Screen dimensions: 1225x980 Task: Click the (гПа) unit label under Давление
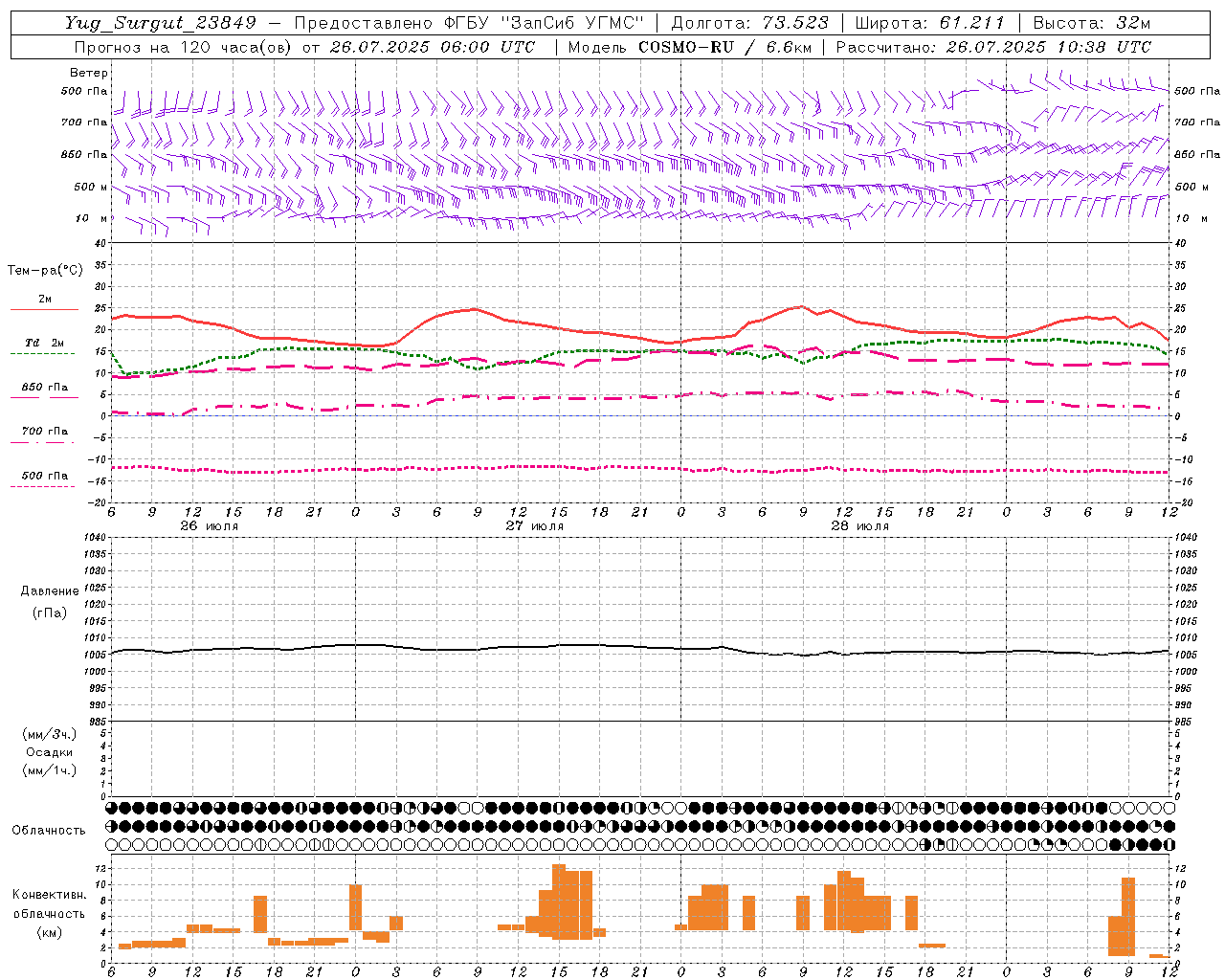50,613
